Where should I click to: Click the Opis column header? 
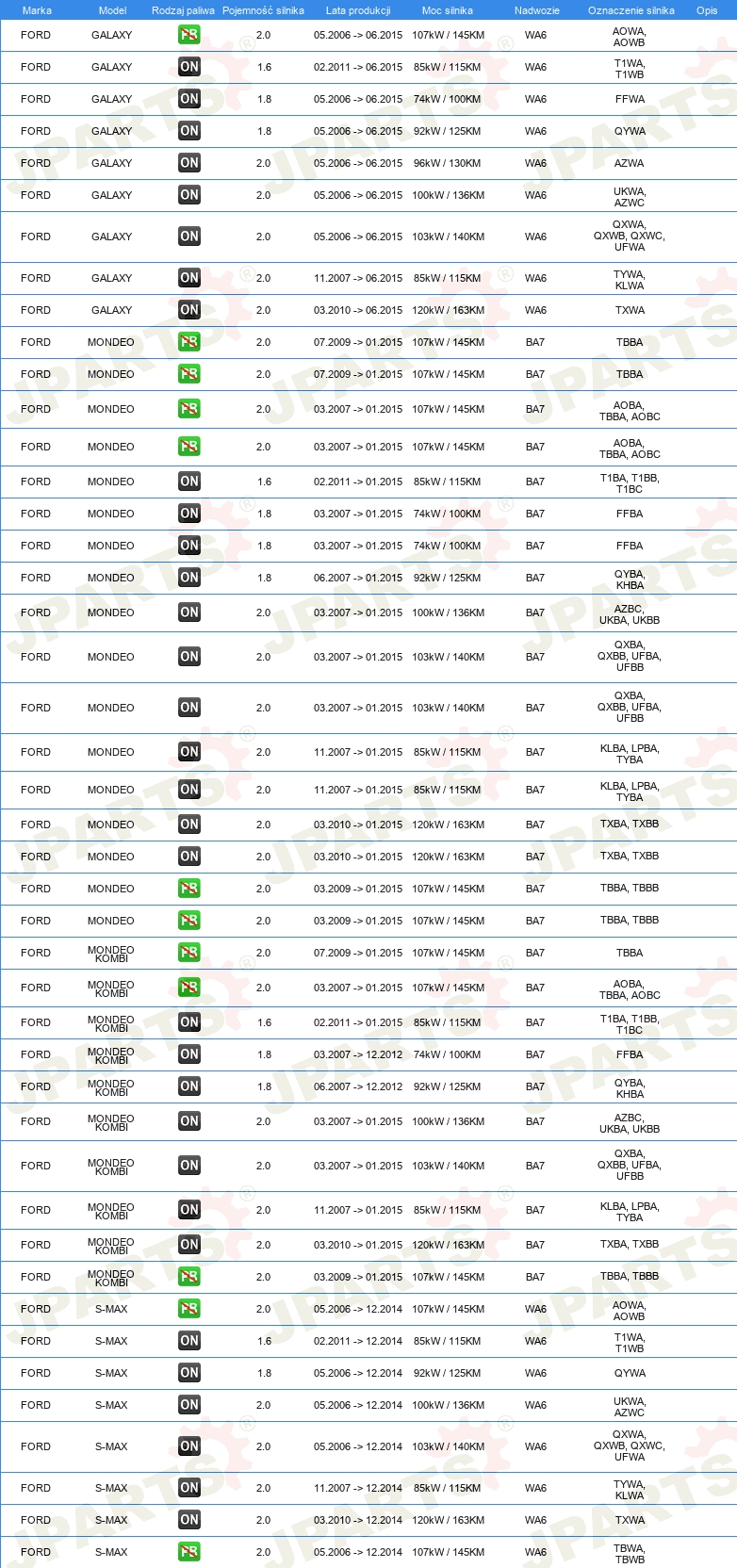coord(707,10)
